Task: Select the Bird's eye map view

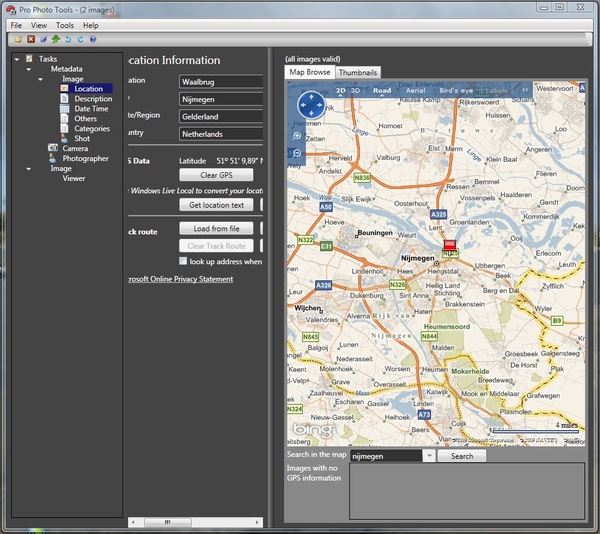Action: pyautogui.click(x=456, y=91)
